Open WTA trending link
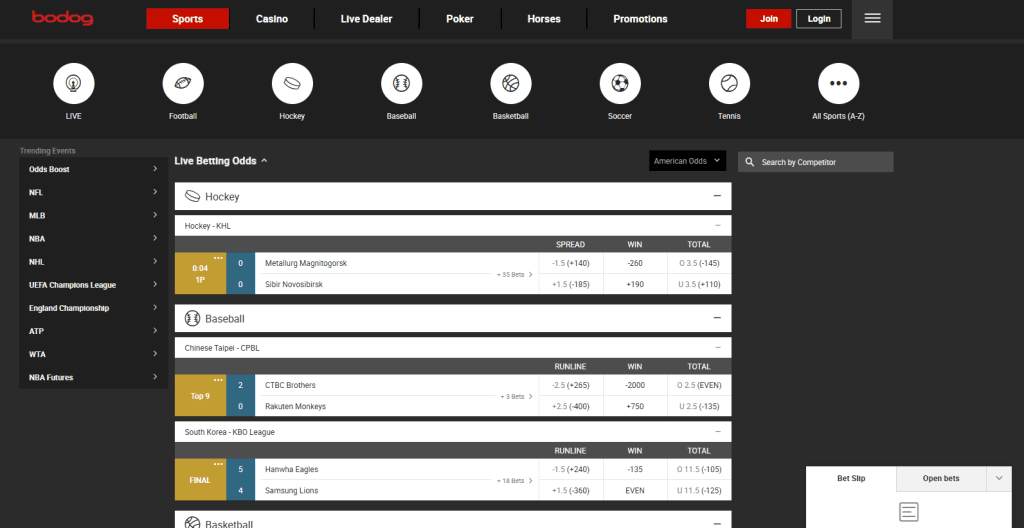The height and width of the screenshot is (528, 1024). click(93, 354)
